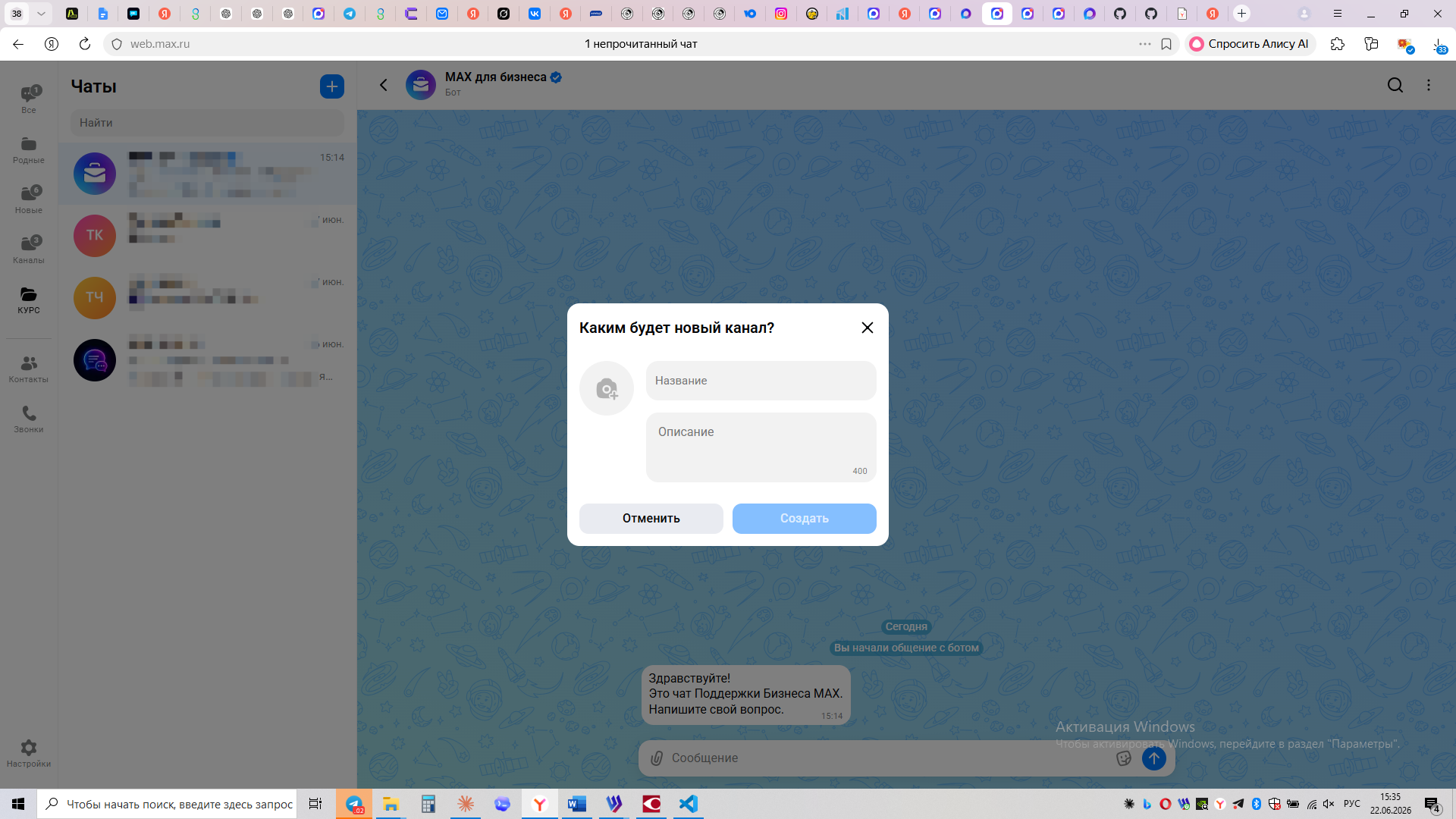Click the Спросить Алису AI button
The image size is (1456, 819).
tap(1250, 44)
